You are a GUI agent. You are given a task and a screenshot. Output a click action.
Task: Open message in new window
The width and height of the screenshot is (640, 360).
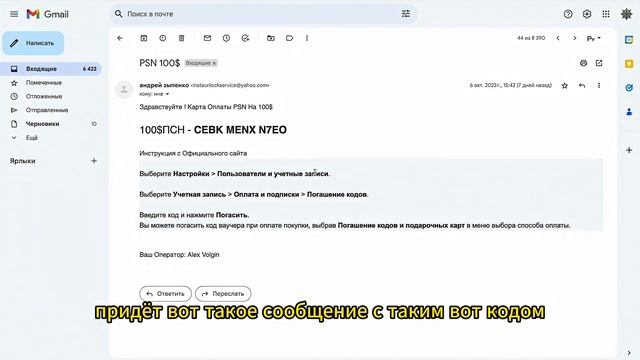(x=599, y=63)
